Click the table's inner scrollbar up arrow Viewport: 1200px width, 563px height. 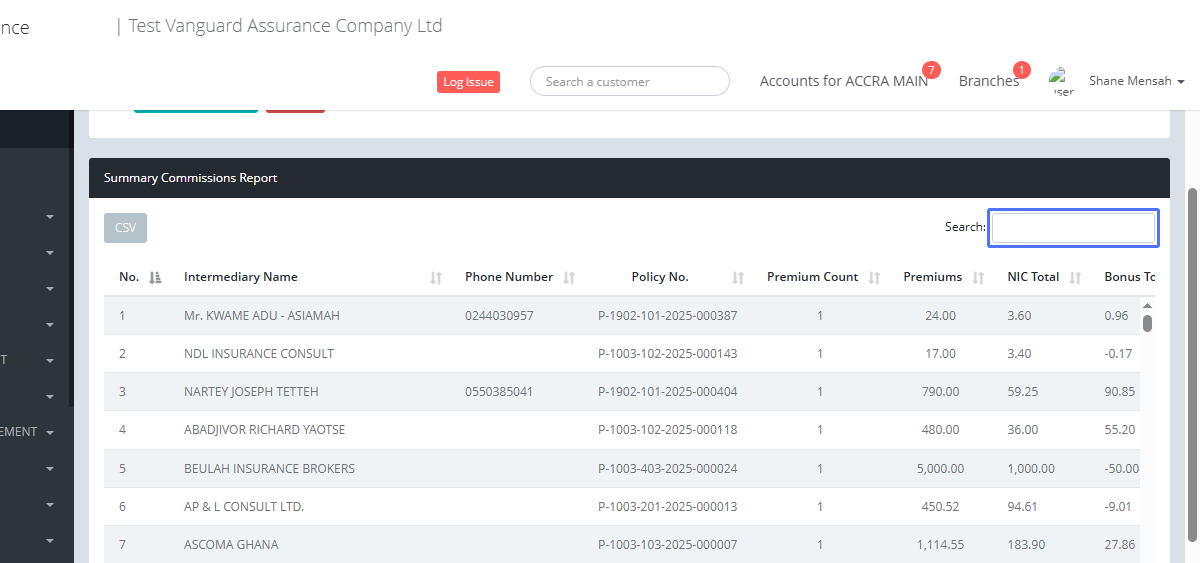tap(1147, 305)
